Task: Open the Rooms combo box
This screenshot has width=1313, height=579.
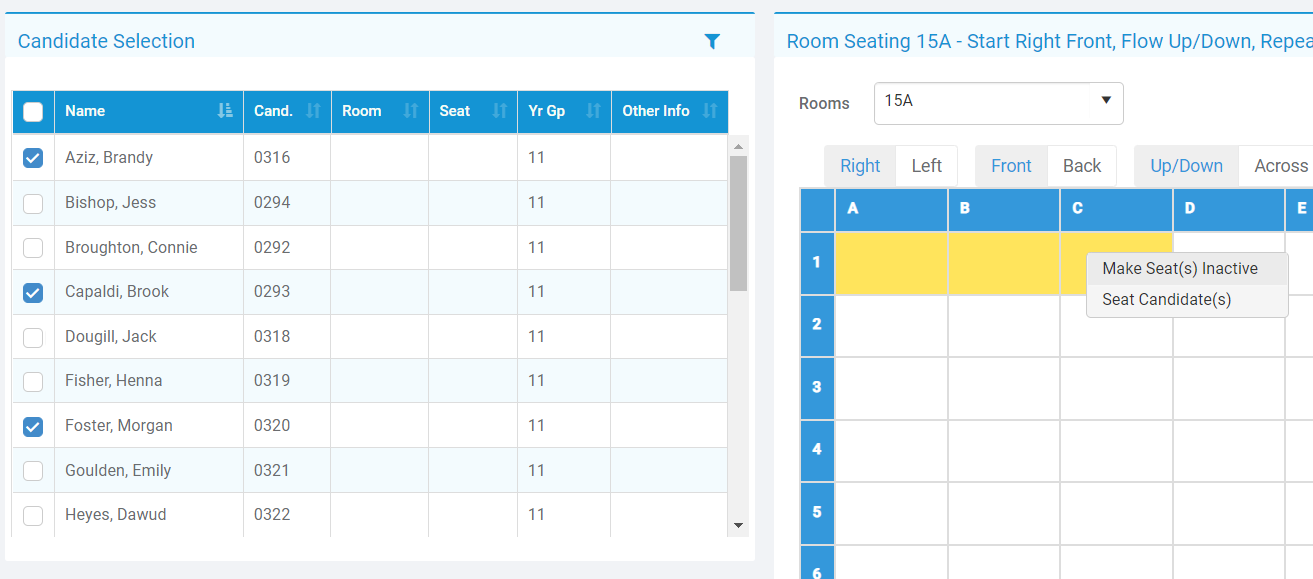Action: pos(998,103)
